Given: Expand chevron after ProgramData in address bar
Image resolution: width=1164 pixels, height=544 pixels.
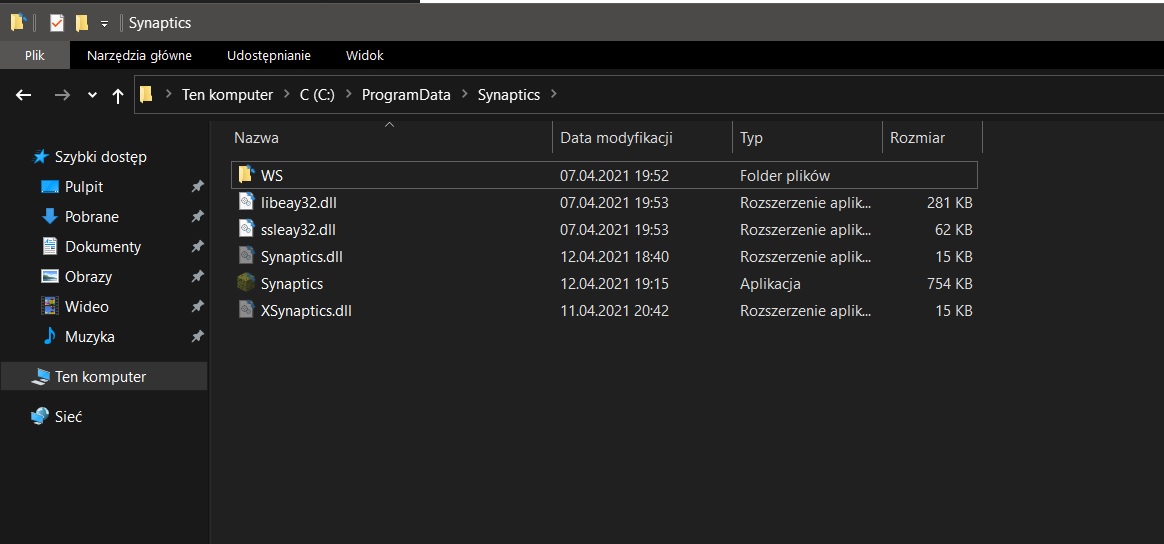Looking at the screenshot, I should [x=465, y=94].
